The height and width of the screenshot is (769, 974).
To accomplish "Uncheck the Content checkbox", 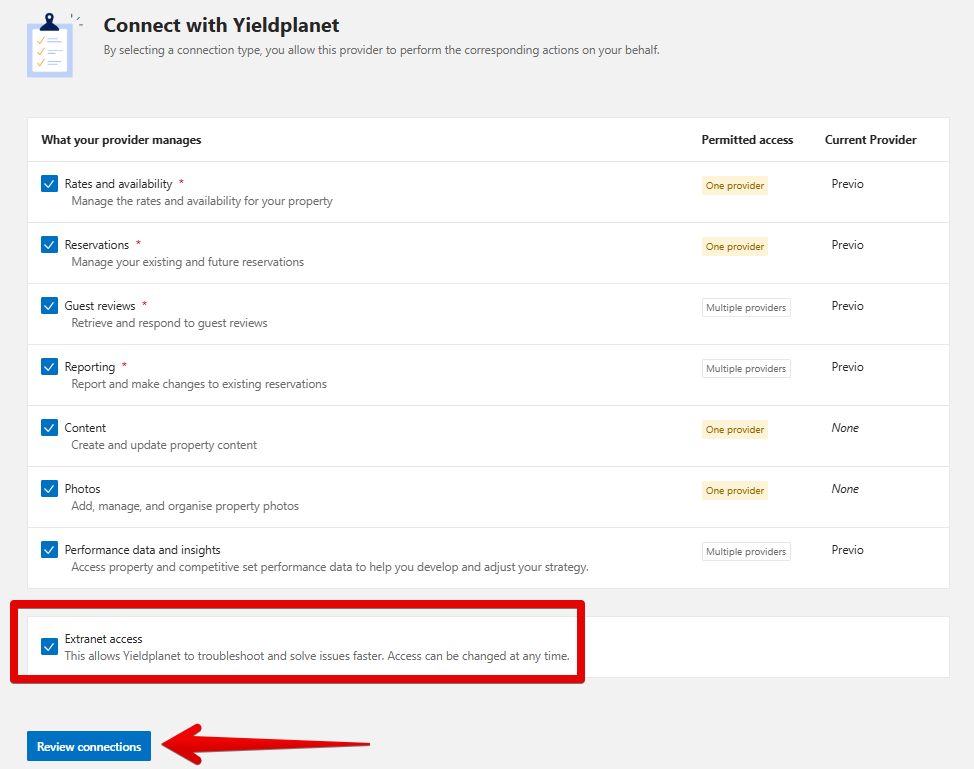I will pos(50,427).
